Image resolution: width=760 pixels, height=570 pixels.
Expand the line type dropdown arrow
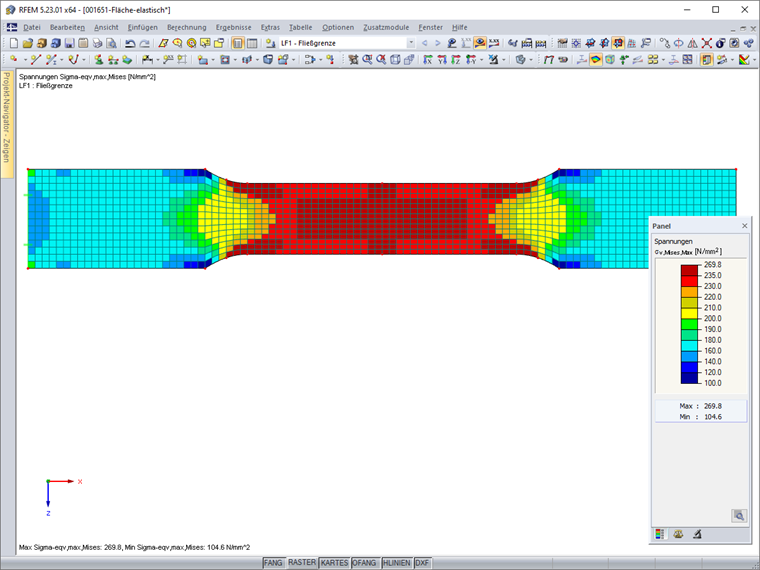click(62, 60)
